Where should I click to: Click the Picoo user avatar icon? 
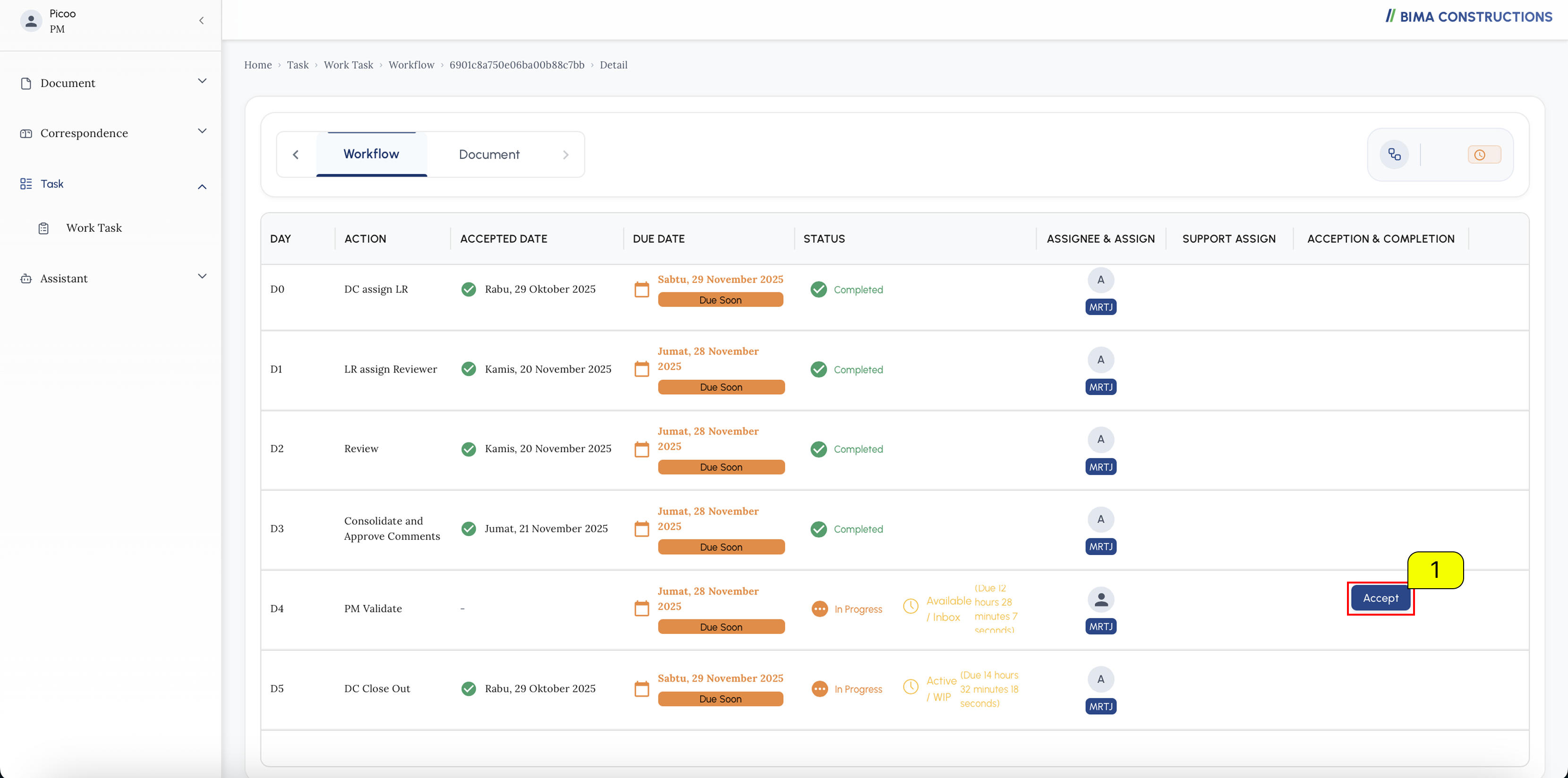pos(31,21)
